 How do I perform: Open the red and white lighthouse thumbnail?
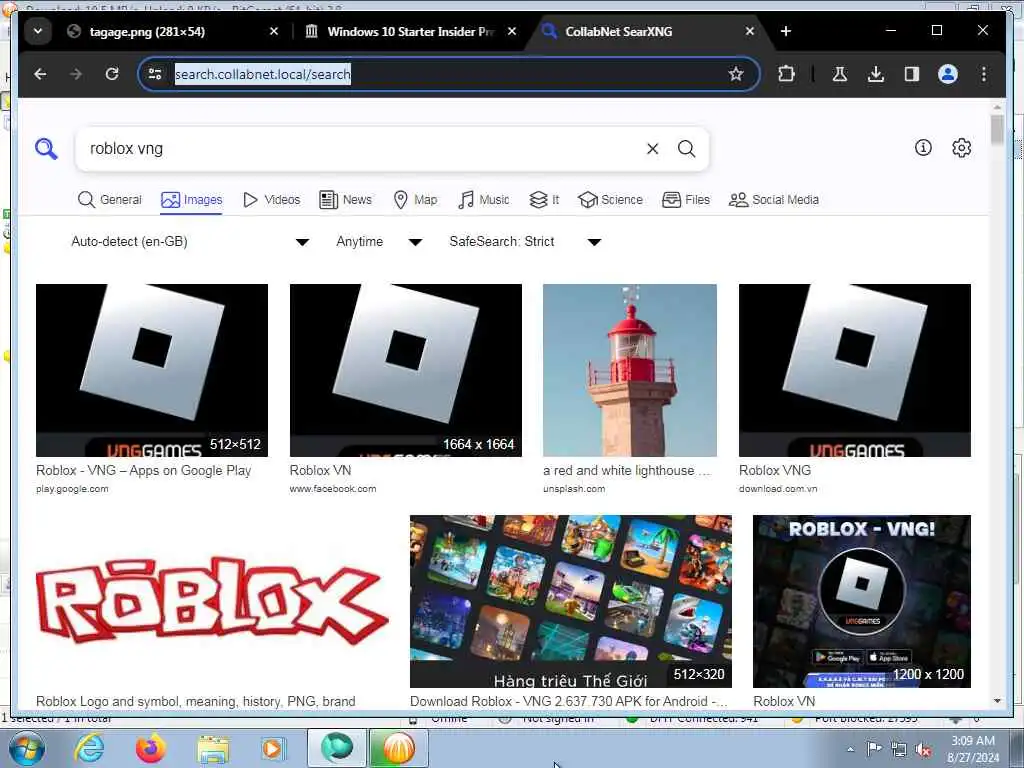click(x=630, y=370)
